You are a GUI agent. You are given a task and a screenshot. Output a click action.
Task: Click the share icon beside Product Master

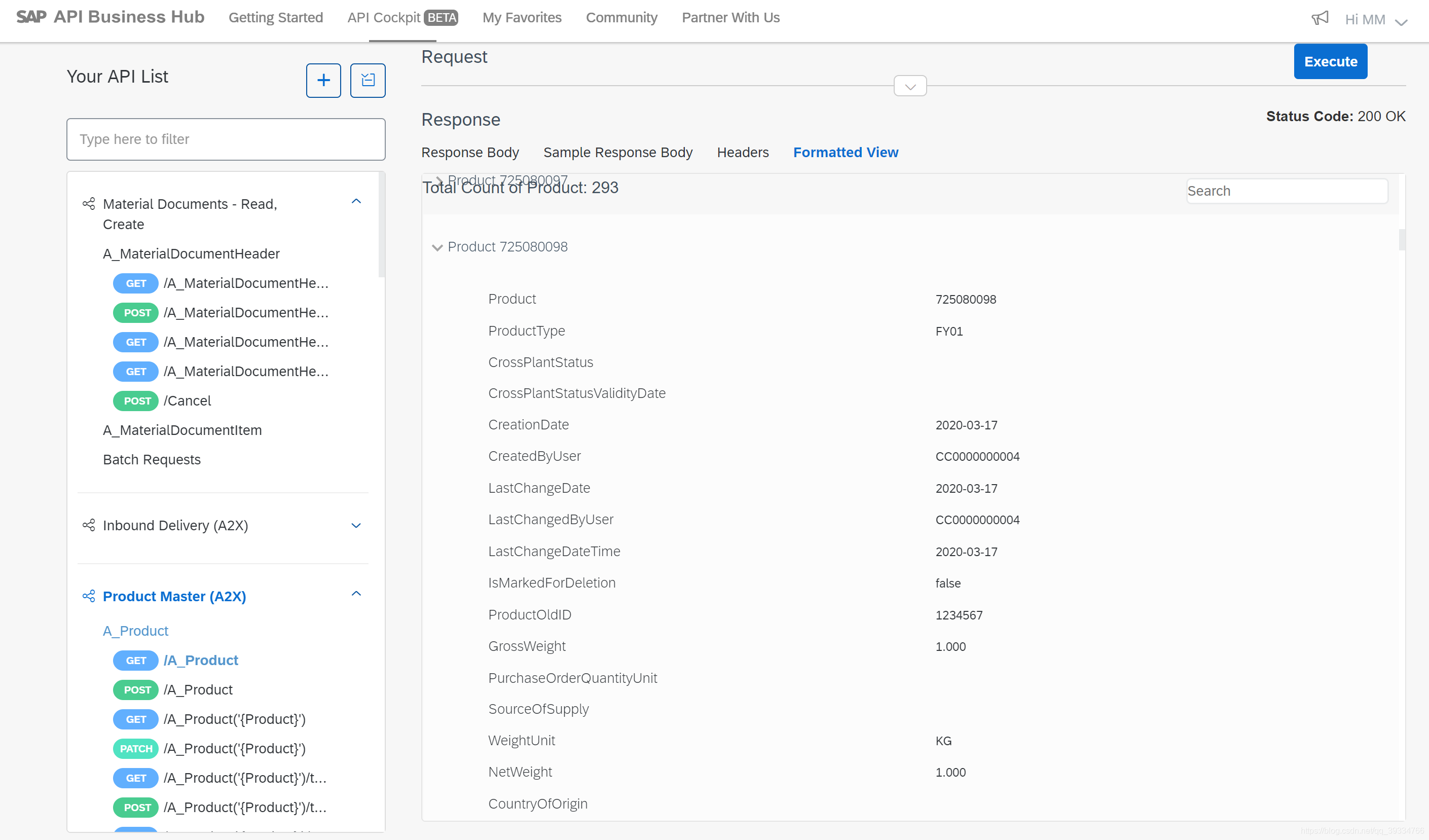89,596
